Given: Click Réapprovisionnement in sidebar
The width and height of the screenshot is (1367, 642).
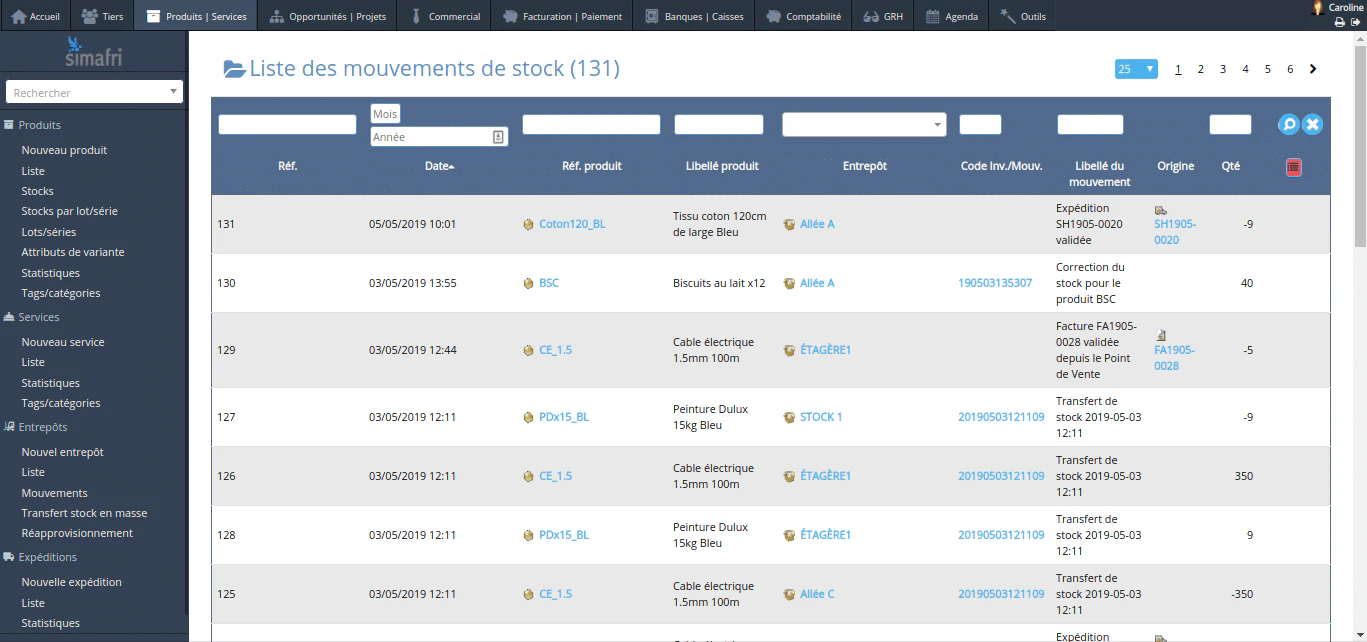Looking at the screenshot, I should point(77,533).
